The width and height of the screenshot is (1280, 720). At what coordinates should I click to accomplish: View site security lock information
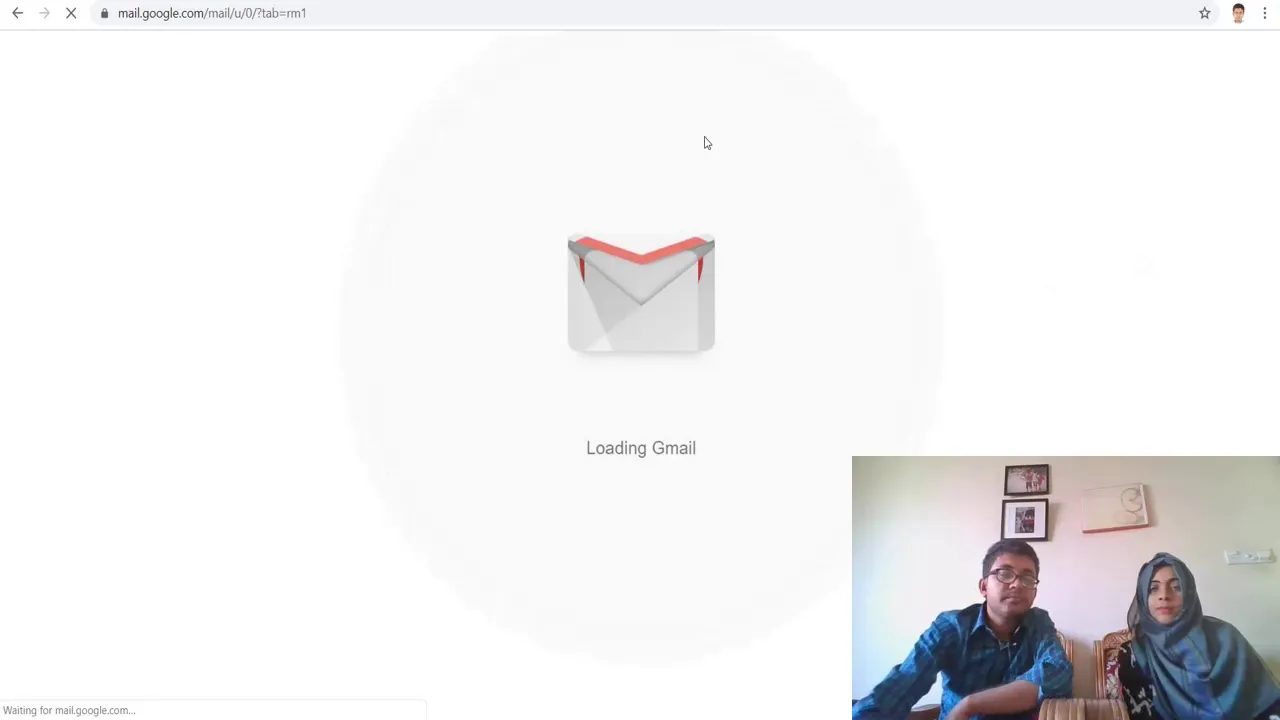pyautogui.click(x=104, y=13)
